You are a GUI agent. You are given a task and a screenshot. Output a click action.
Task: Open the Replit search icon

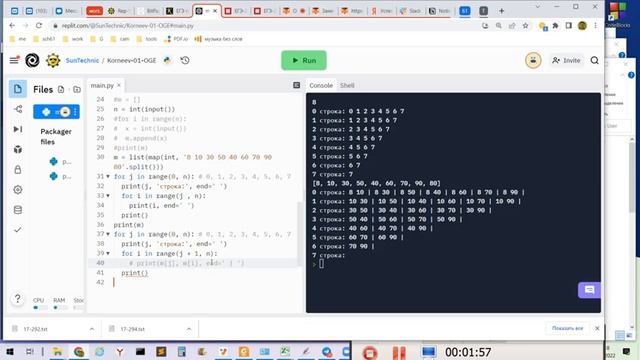(594, 60)
